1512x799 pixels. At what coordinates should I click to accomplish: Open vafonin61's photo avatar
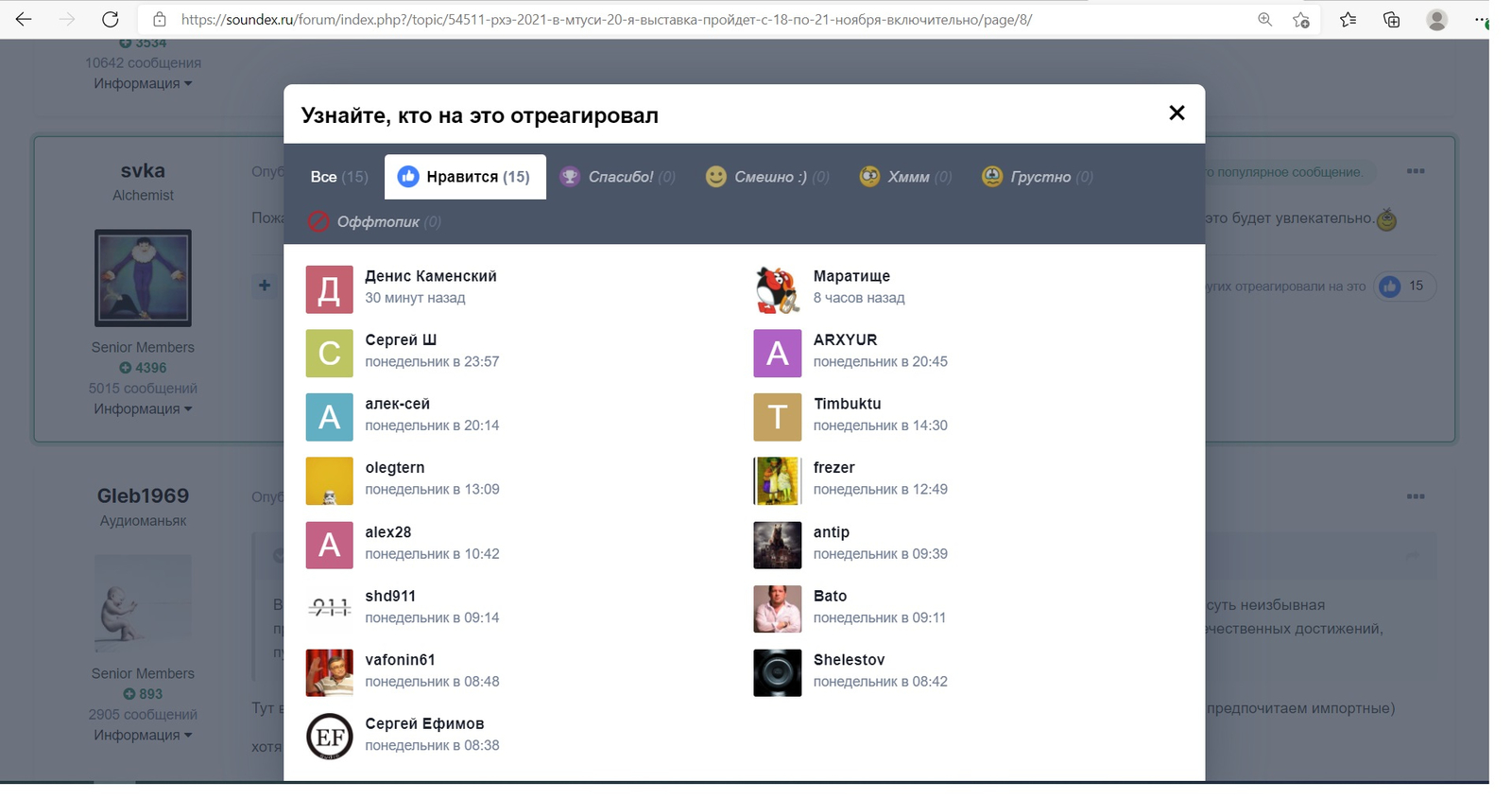[329, 672]
